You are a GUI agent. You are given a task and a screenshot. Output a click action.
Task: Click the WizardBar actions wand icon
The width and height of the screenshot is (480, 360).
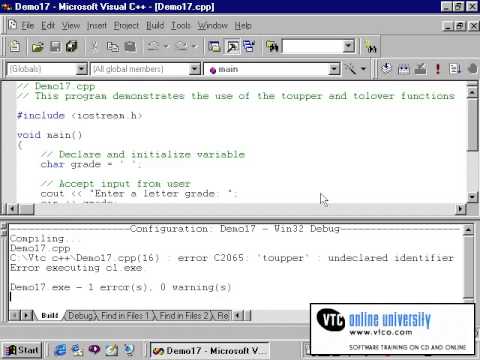350,69
